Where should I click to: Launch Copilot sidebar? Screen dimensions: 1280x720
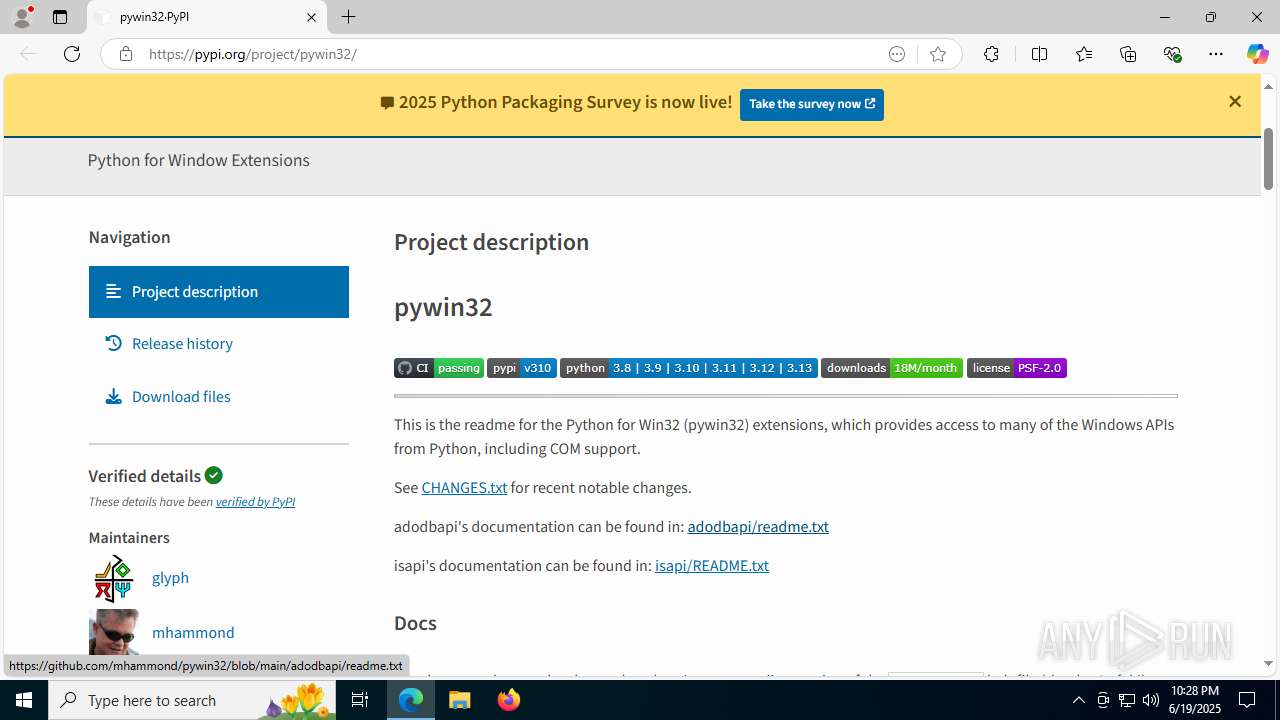pos(1257,54)
